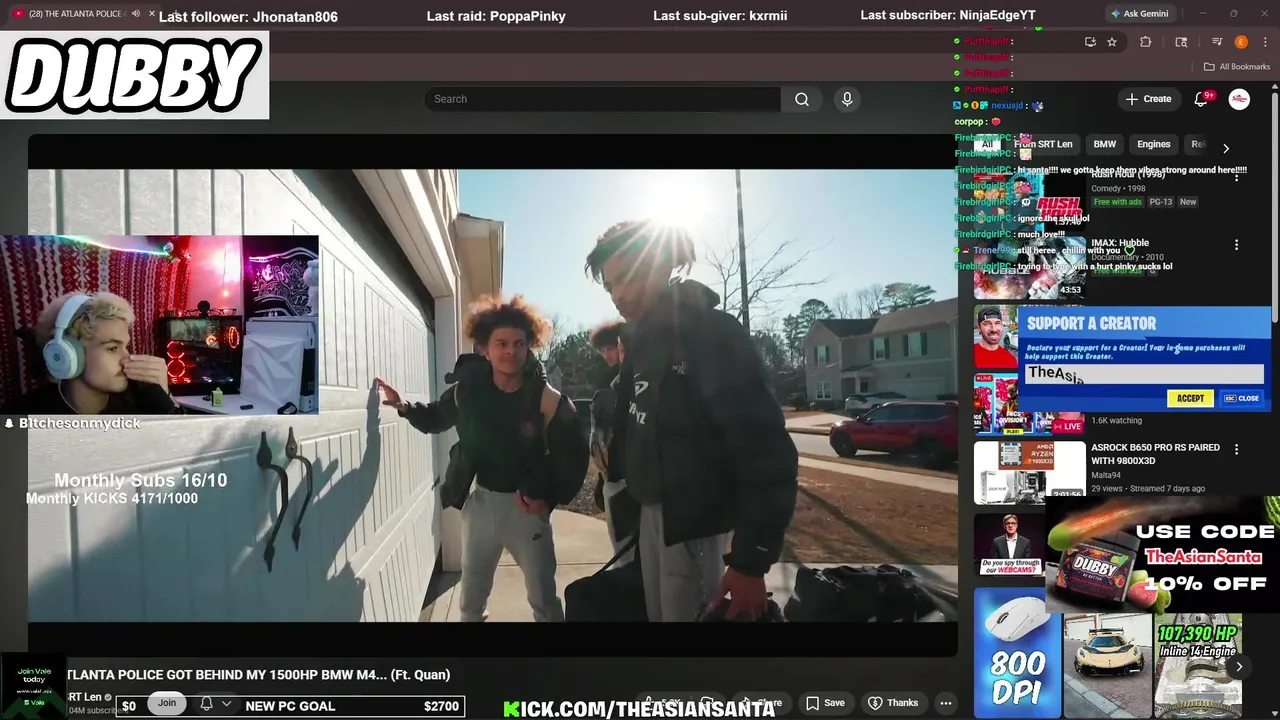Select the All filter chip
Screen dimensions: 1280x720
[987, 144]
